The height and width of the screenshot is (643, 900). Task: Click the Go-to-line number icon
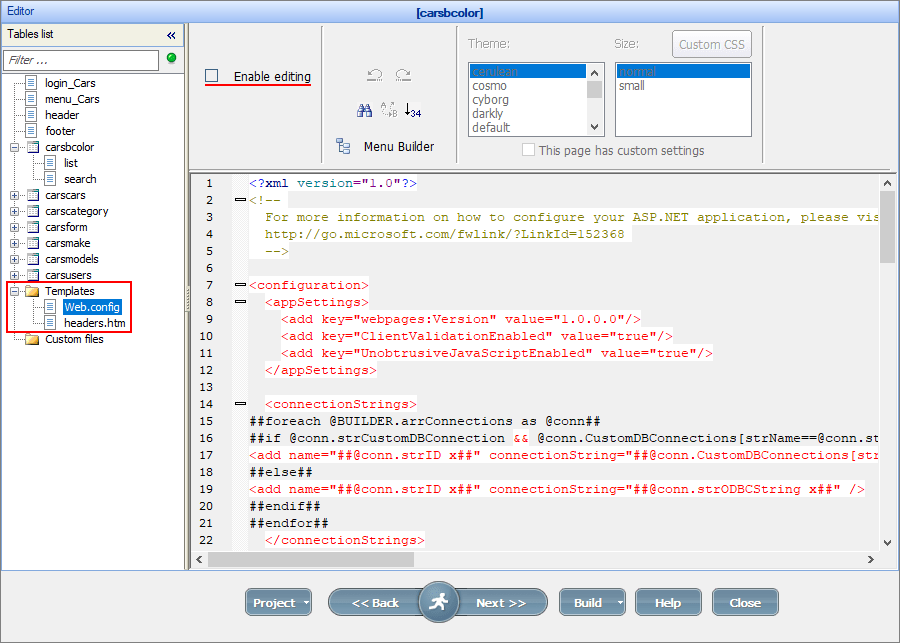[412, 110]
